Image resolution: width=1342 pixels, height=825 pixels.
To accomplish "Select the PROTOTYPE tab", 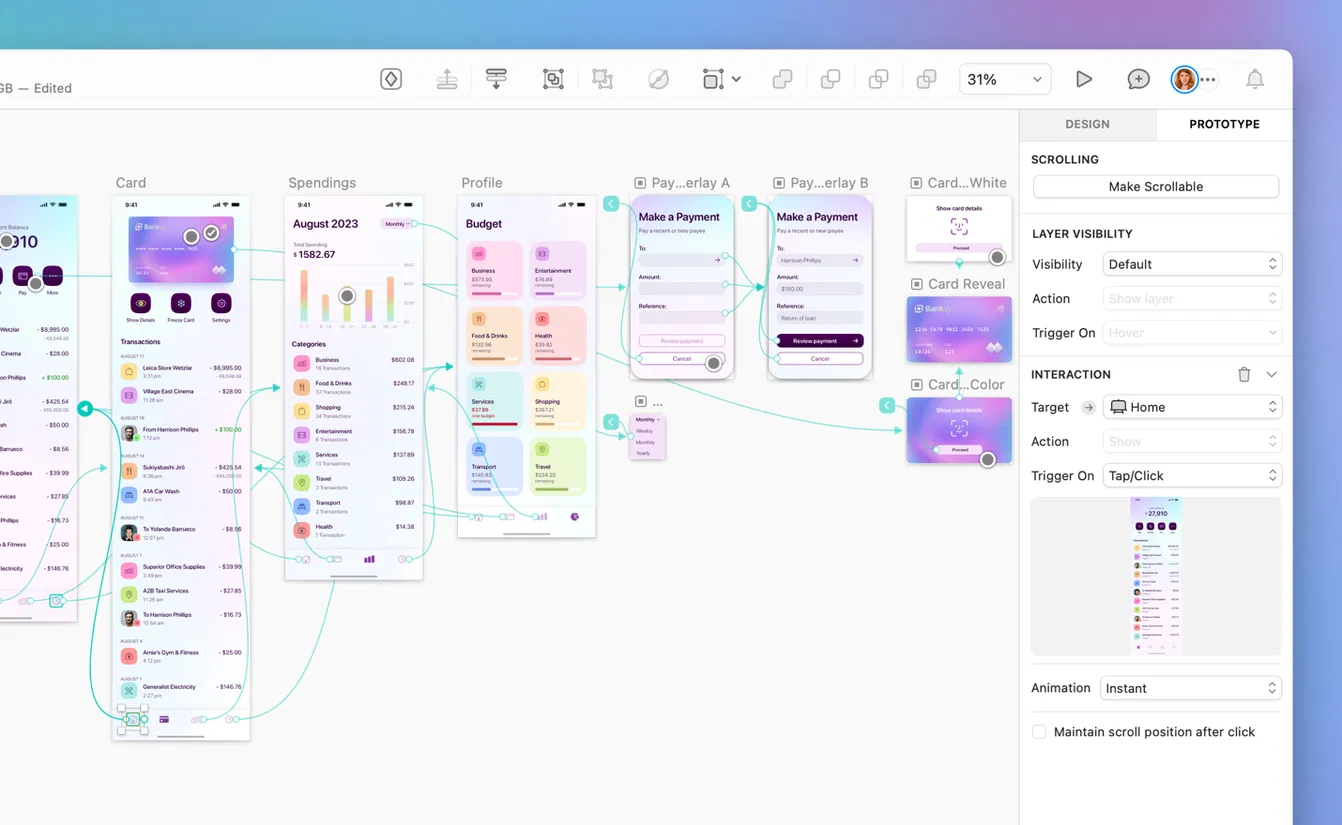I will point(1224,124).
